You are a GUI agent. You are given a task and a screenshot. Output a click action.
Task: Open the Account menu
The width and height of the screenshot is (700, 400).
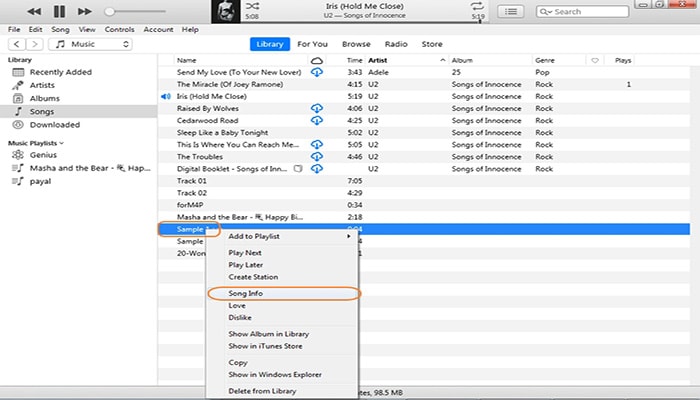158,29
